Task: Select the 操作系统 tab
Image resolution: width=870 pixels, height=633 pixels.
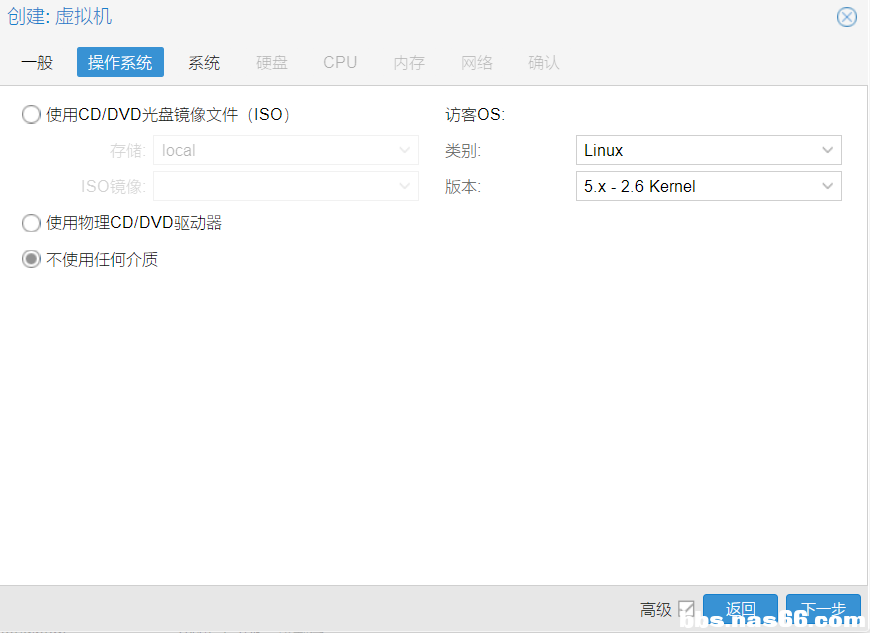Action: tap(120, 62)
